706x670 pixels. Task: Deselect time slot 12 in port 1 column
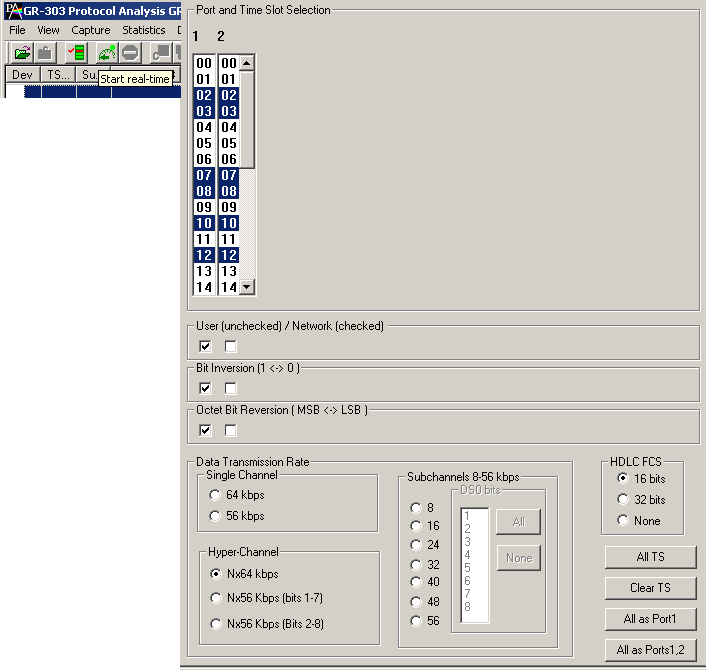(204, 255)
